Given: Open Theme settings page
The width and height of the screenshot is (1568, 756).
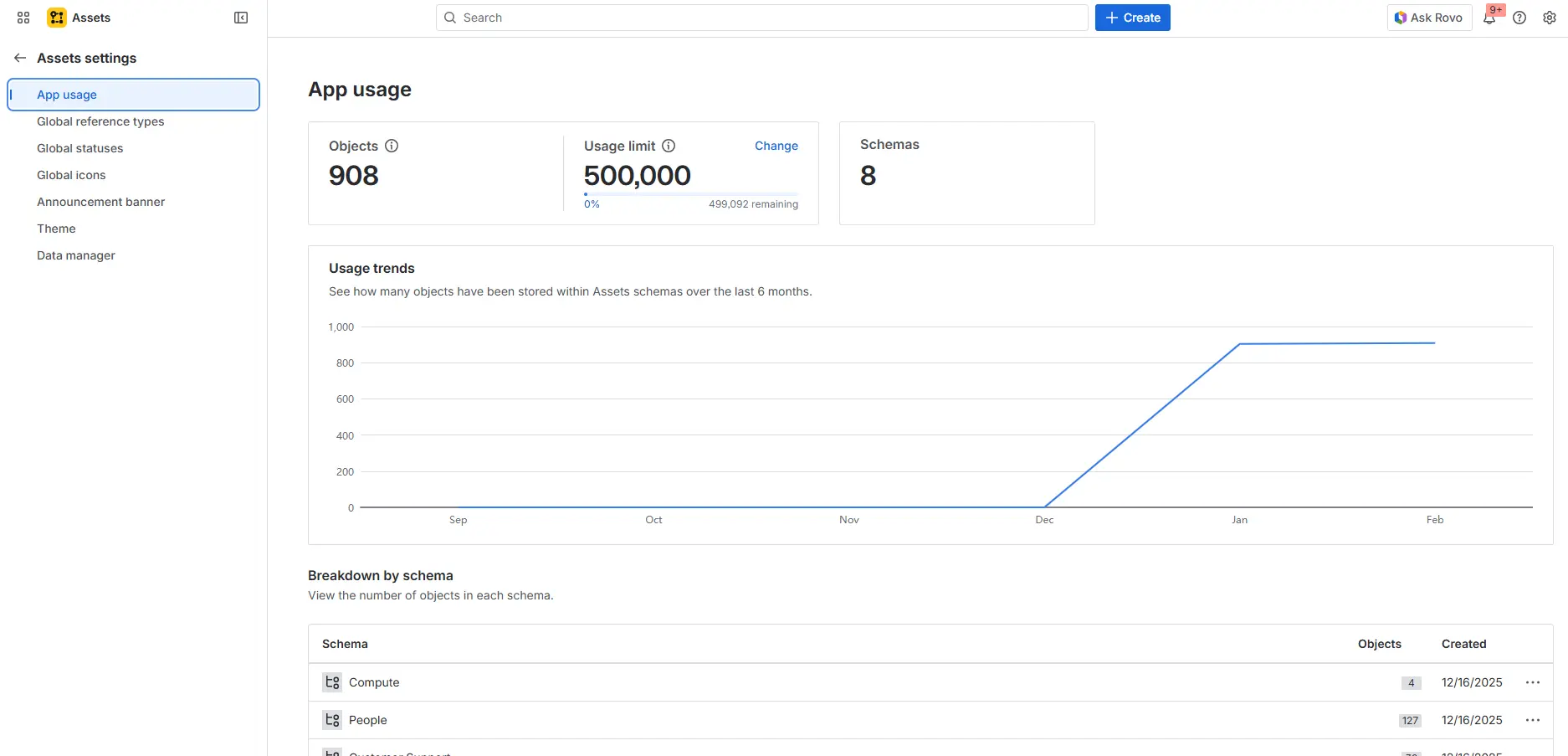Looking at the screenshot, I should tap(56, 229).
